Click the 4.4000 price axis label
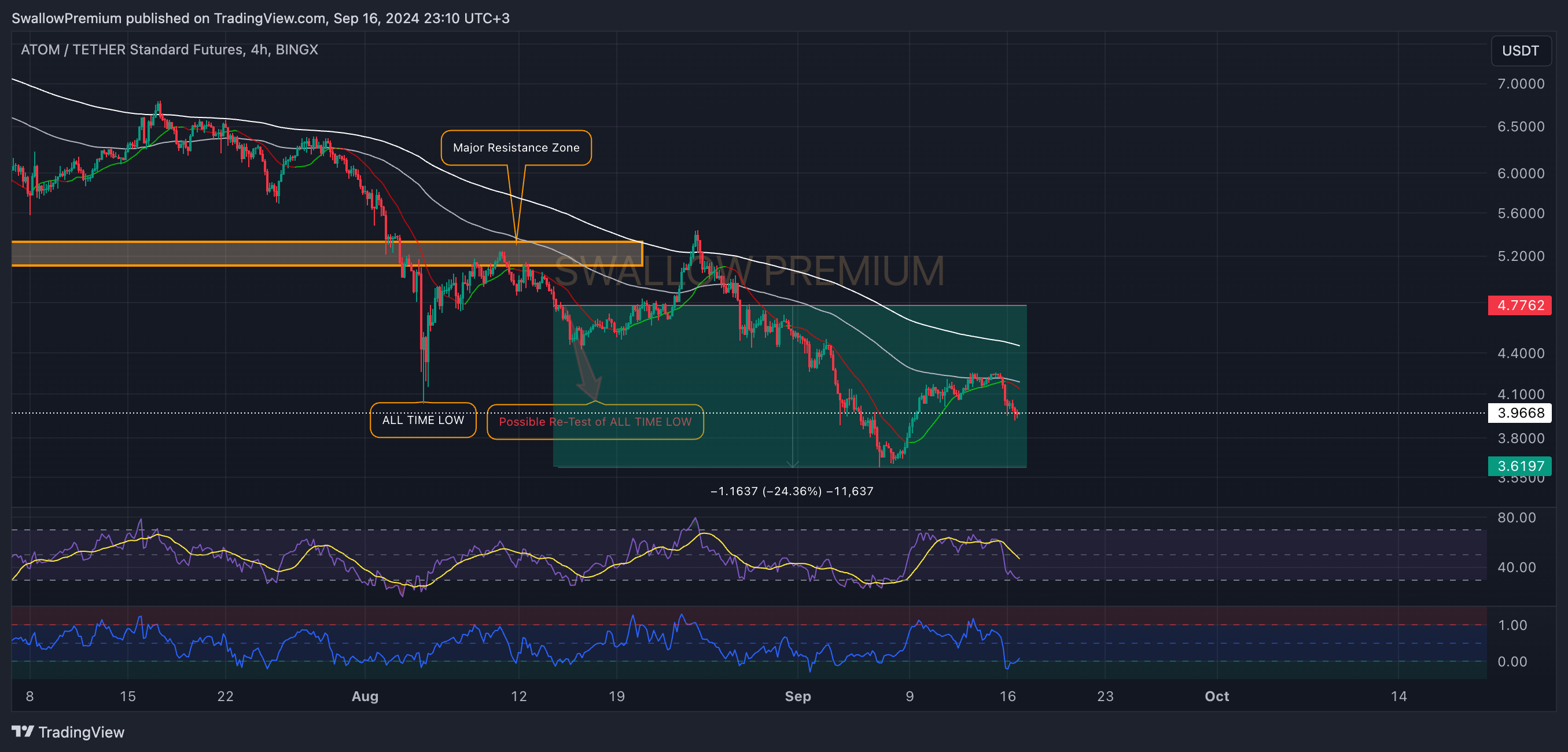This screenshot has width=1568, height=752. click(1521, 353)
